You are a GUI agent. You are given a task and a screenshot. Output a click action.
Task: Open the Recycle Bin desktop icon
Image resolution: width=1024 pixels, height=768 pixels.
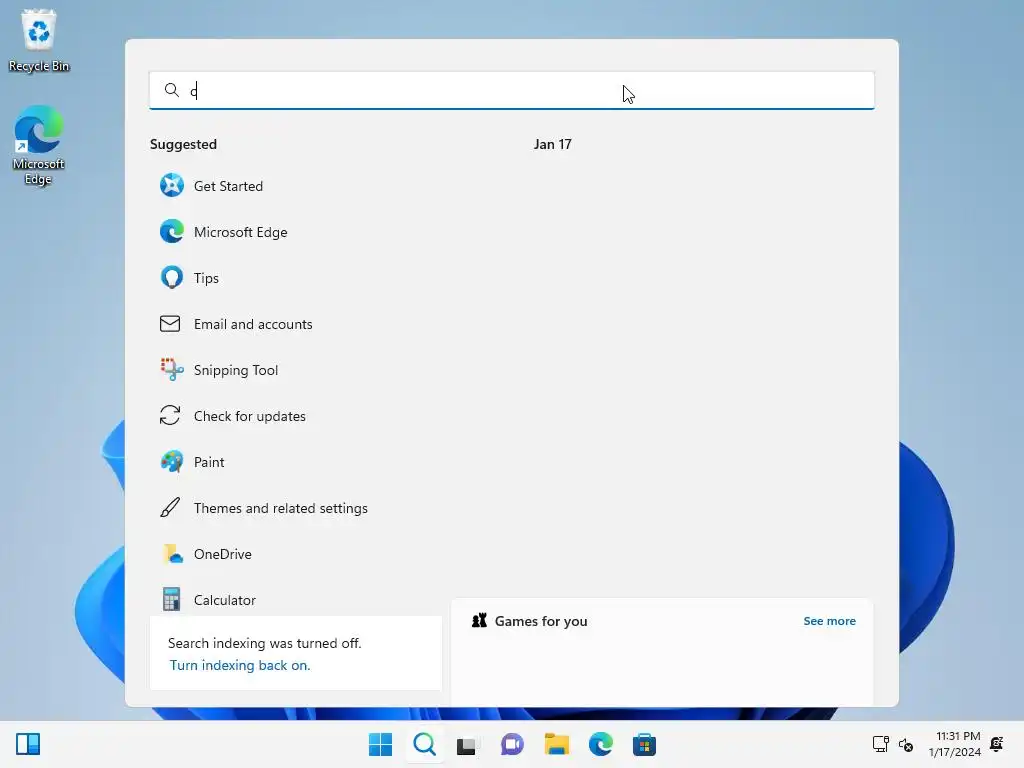point(39,40)
